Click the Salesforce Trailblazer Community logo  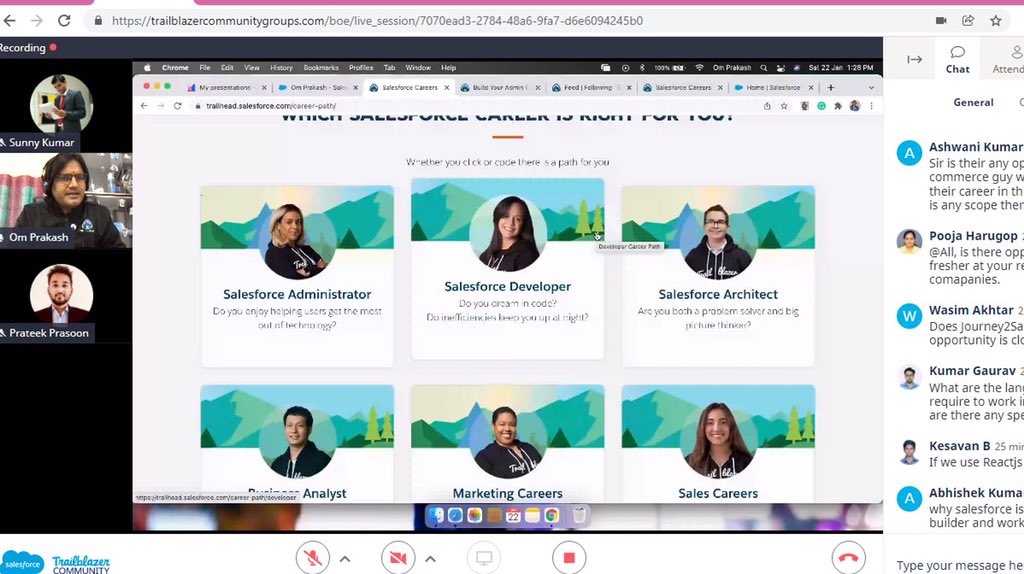coord(56,562)
